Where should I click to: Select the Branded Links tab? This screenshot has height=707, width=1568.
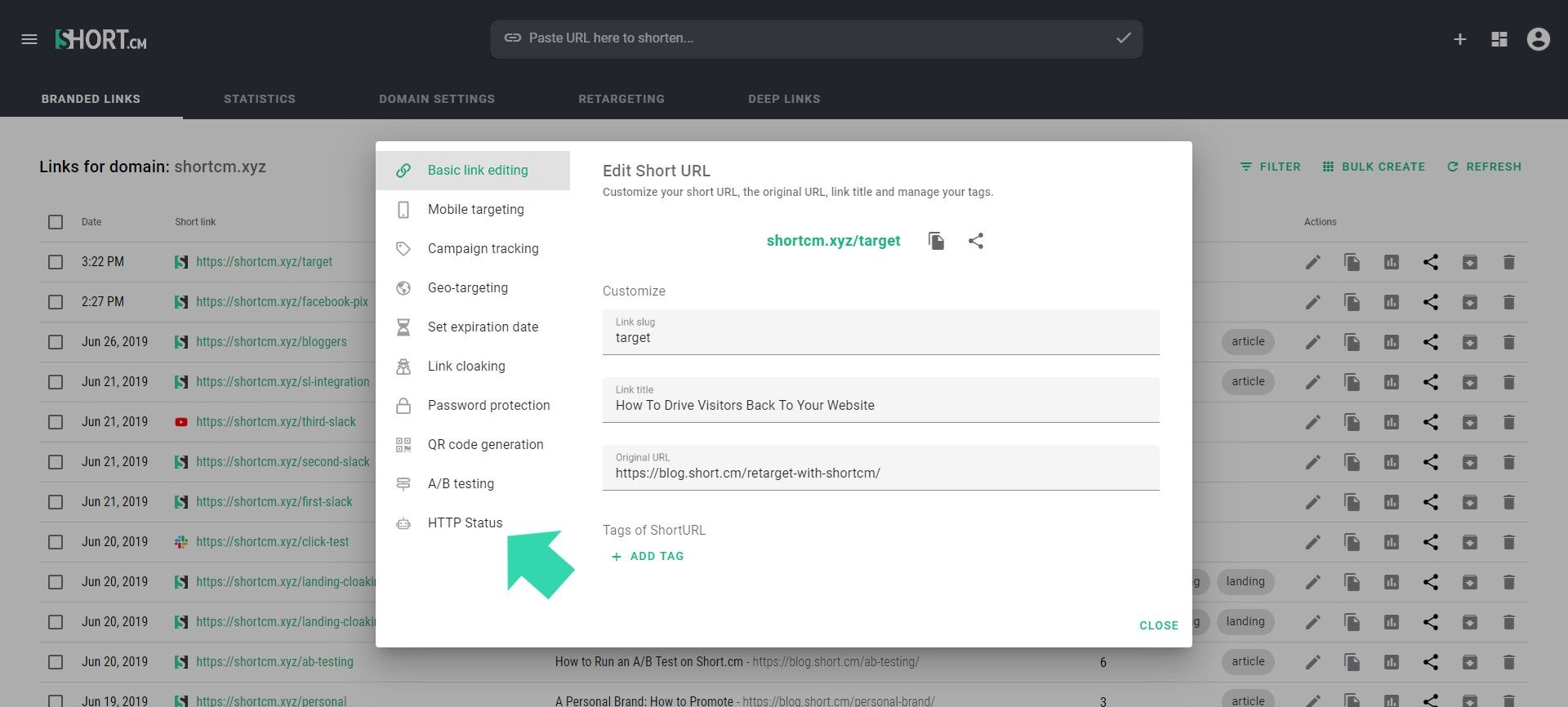coord(91,99)
